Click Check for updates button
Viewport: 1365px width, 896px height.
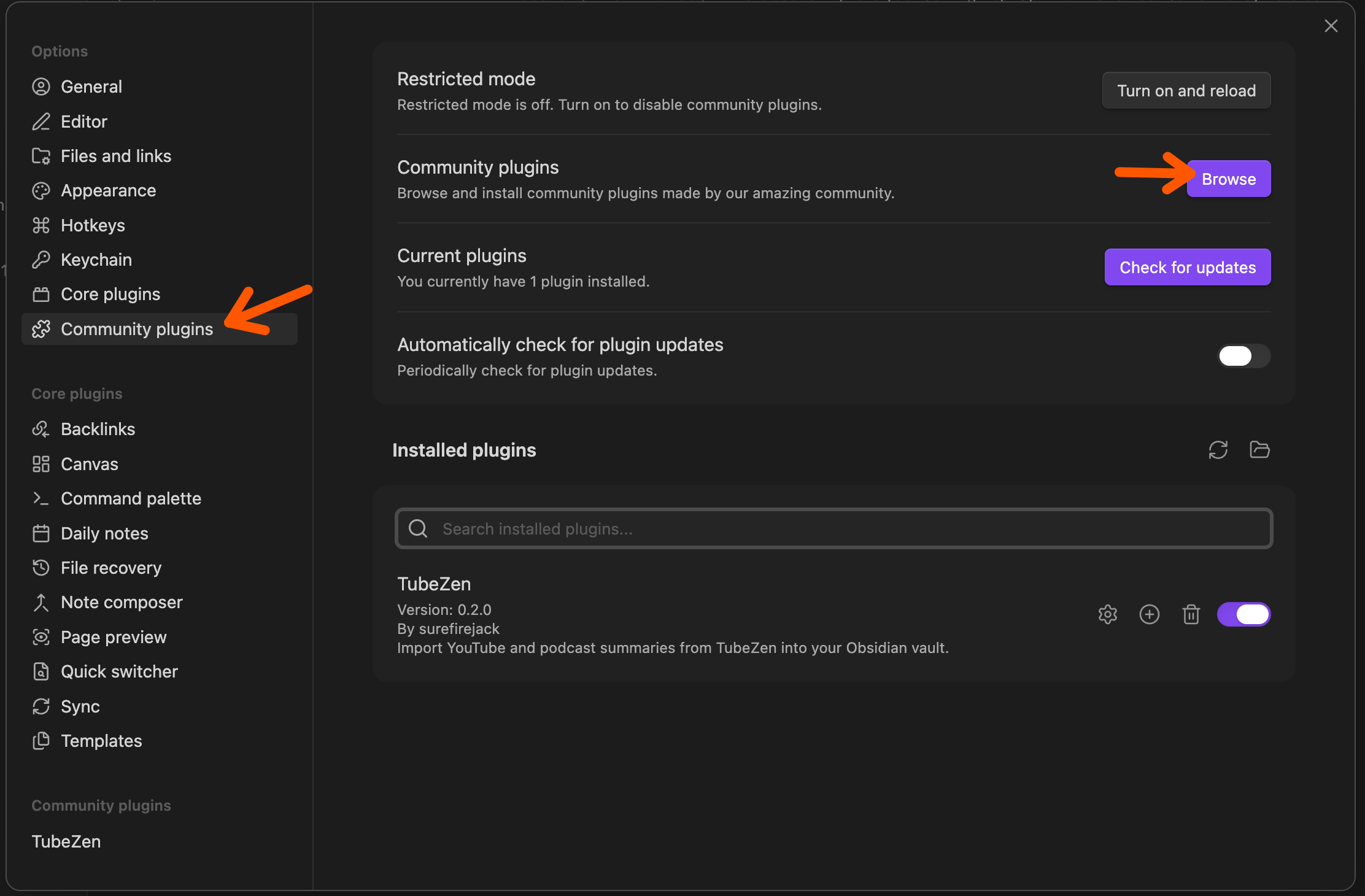pyautogui.click(x=1187, y=267)
